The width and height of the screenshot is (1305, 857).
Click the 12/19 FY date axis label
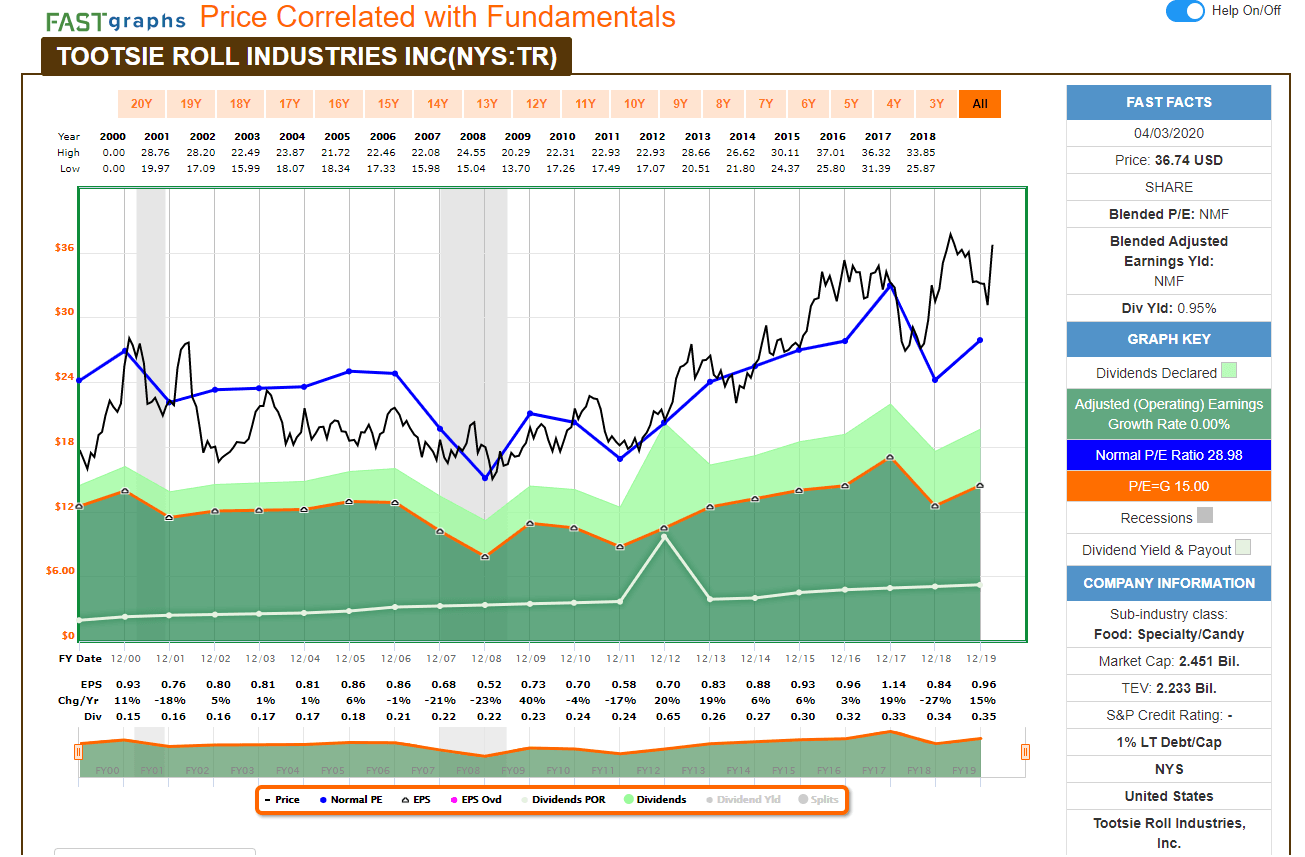point(980,658)
